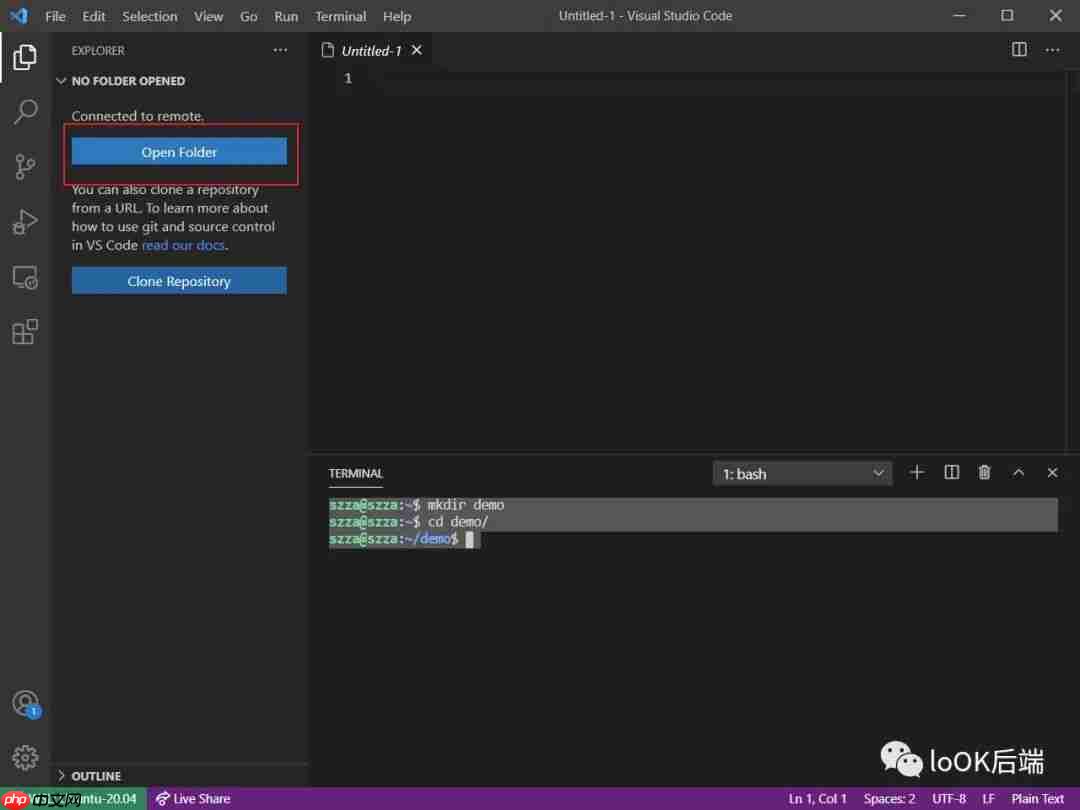Create a new terminal
1080x810 pixels.
pyautogui.click(x=917, y=472)
